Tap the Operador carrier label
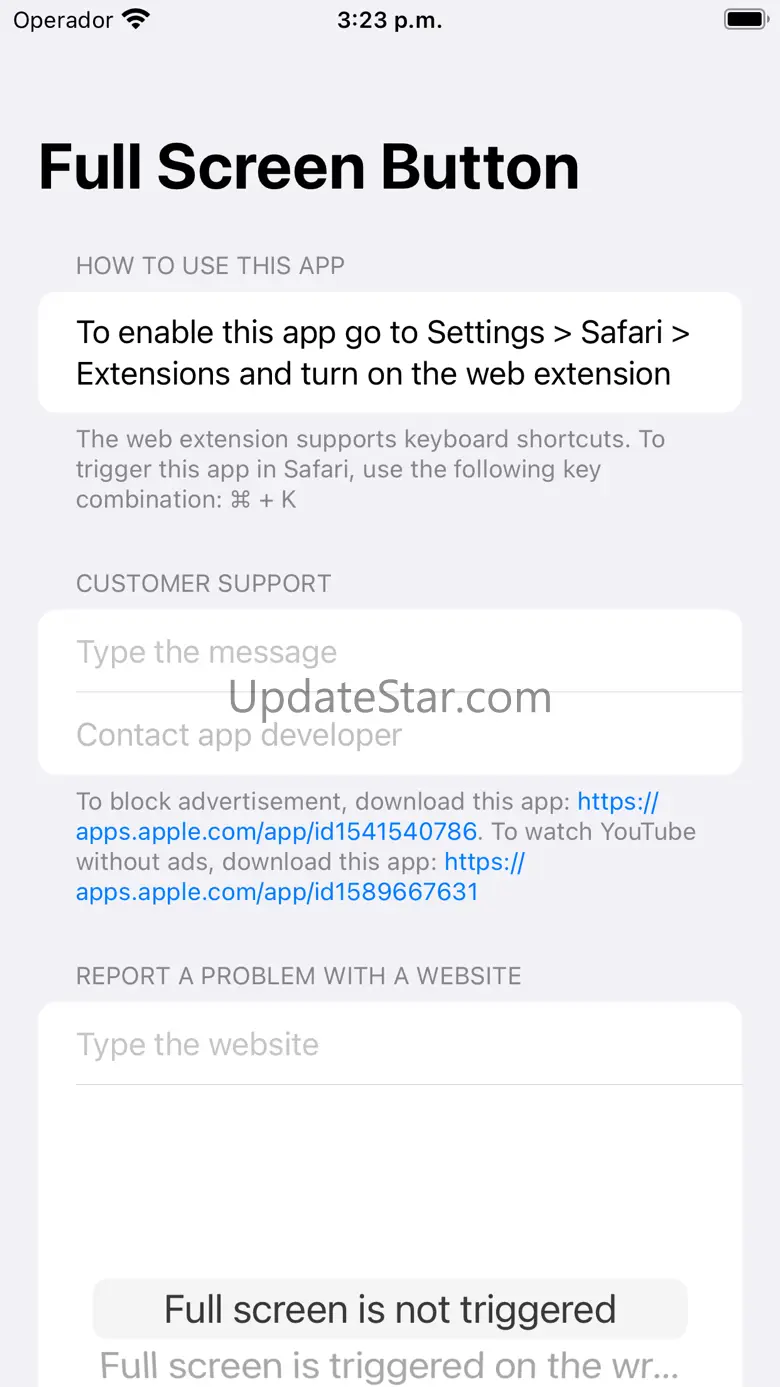Viewport: 780px width, 1387px height. [x=63, y=19]
